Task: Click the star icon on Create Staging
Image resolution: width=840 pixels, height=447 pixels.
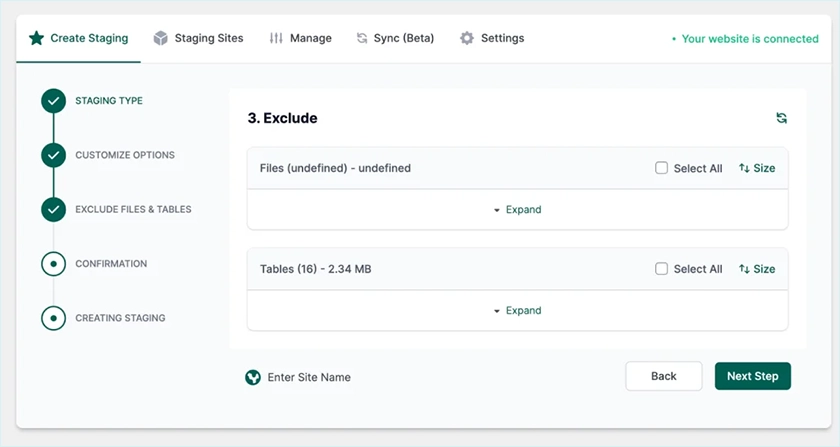Action: pyautogui.click(x=36, y=38)
